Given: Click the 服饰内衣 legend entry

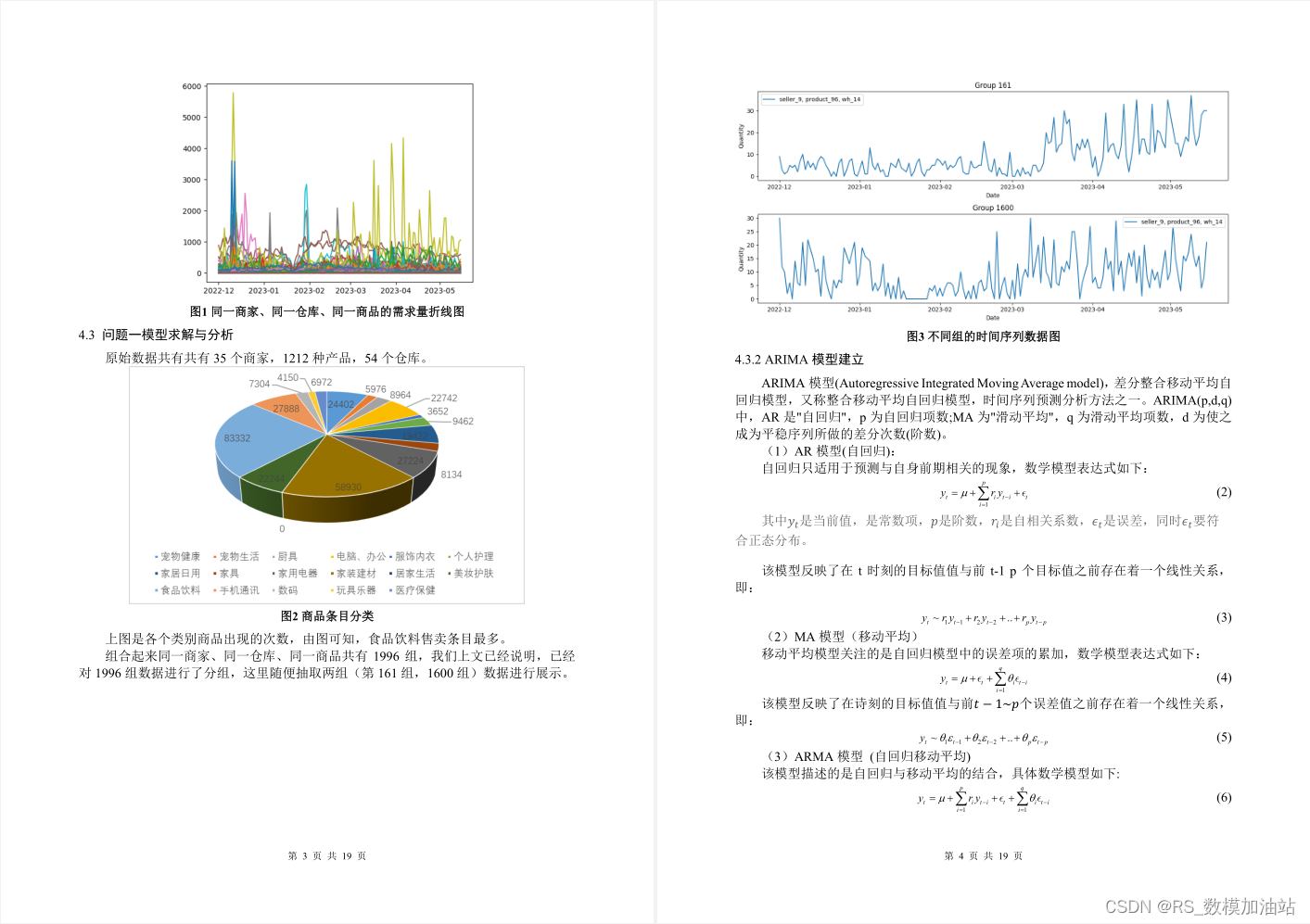Looking at the screenshot, I should pyautogui.click(x=412, y=557).
